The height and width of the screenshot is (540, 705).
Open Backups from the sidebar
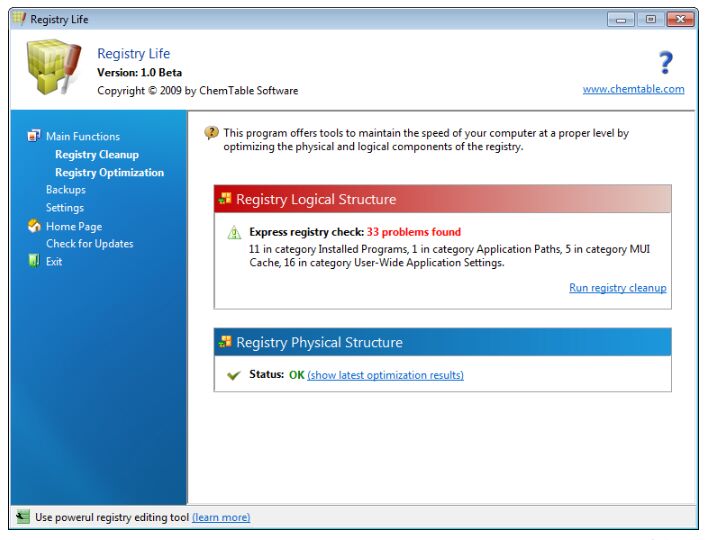(x=66, y=190)
